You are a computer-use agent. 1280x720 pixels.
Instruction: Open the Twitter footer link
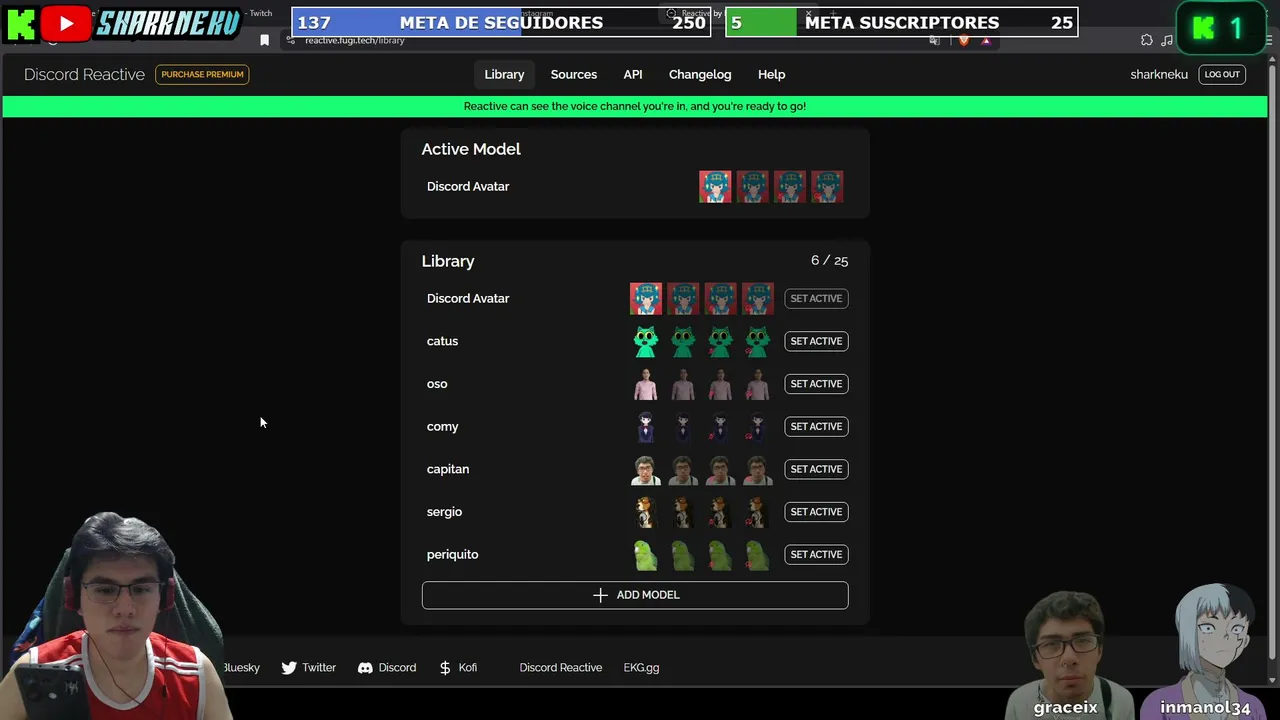[309, 668]
